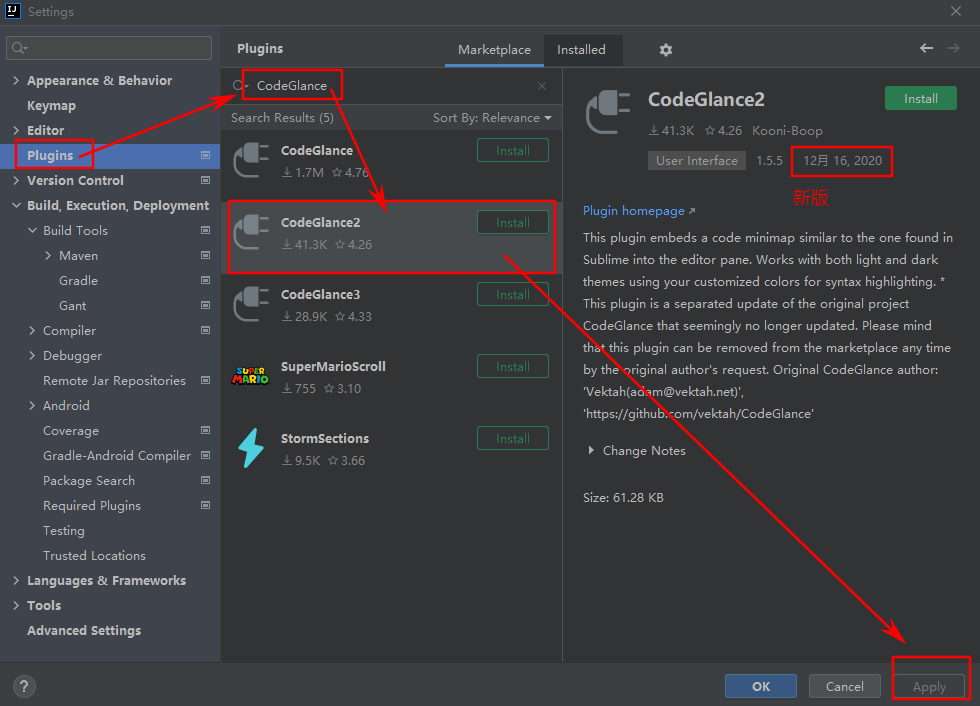Click the forward navigation arrow
This screenshot has width=980, height=706.
point(953,48)
